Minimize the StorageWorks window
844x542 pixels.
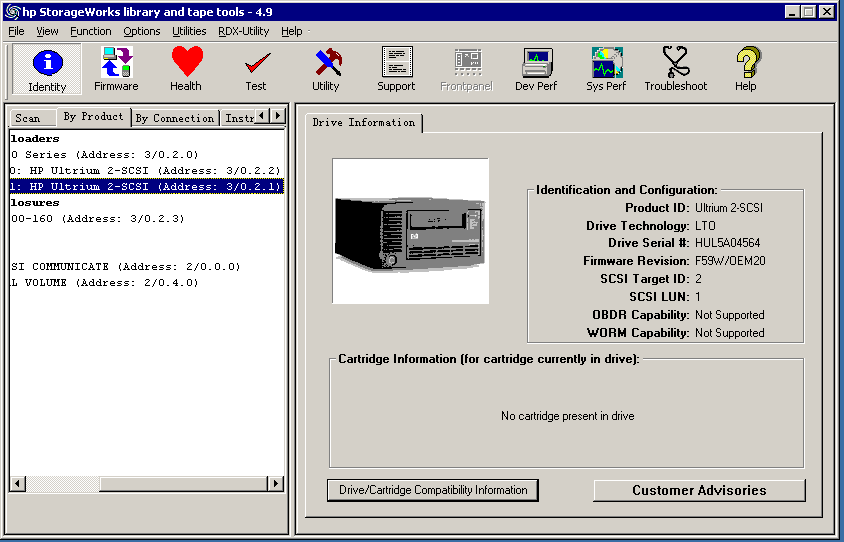(792, 11)
